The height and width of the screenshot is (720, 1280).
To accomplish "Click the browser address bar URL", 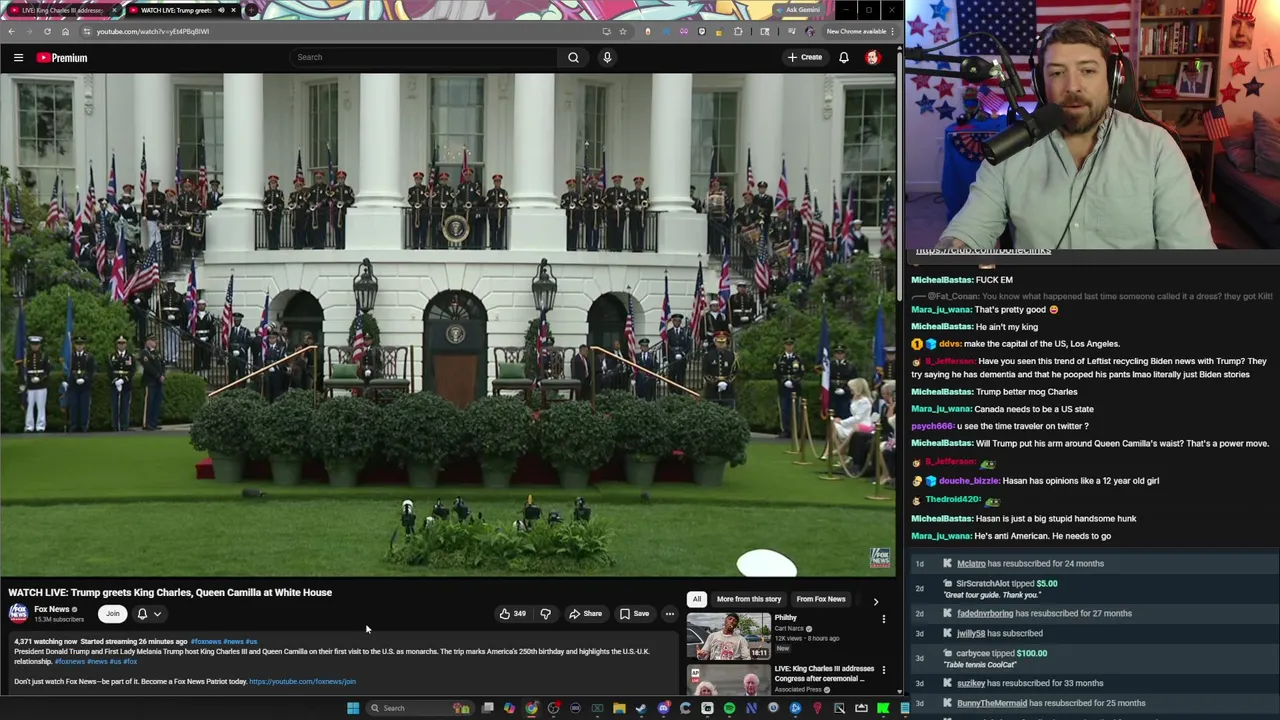I will pos(153,31).
